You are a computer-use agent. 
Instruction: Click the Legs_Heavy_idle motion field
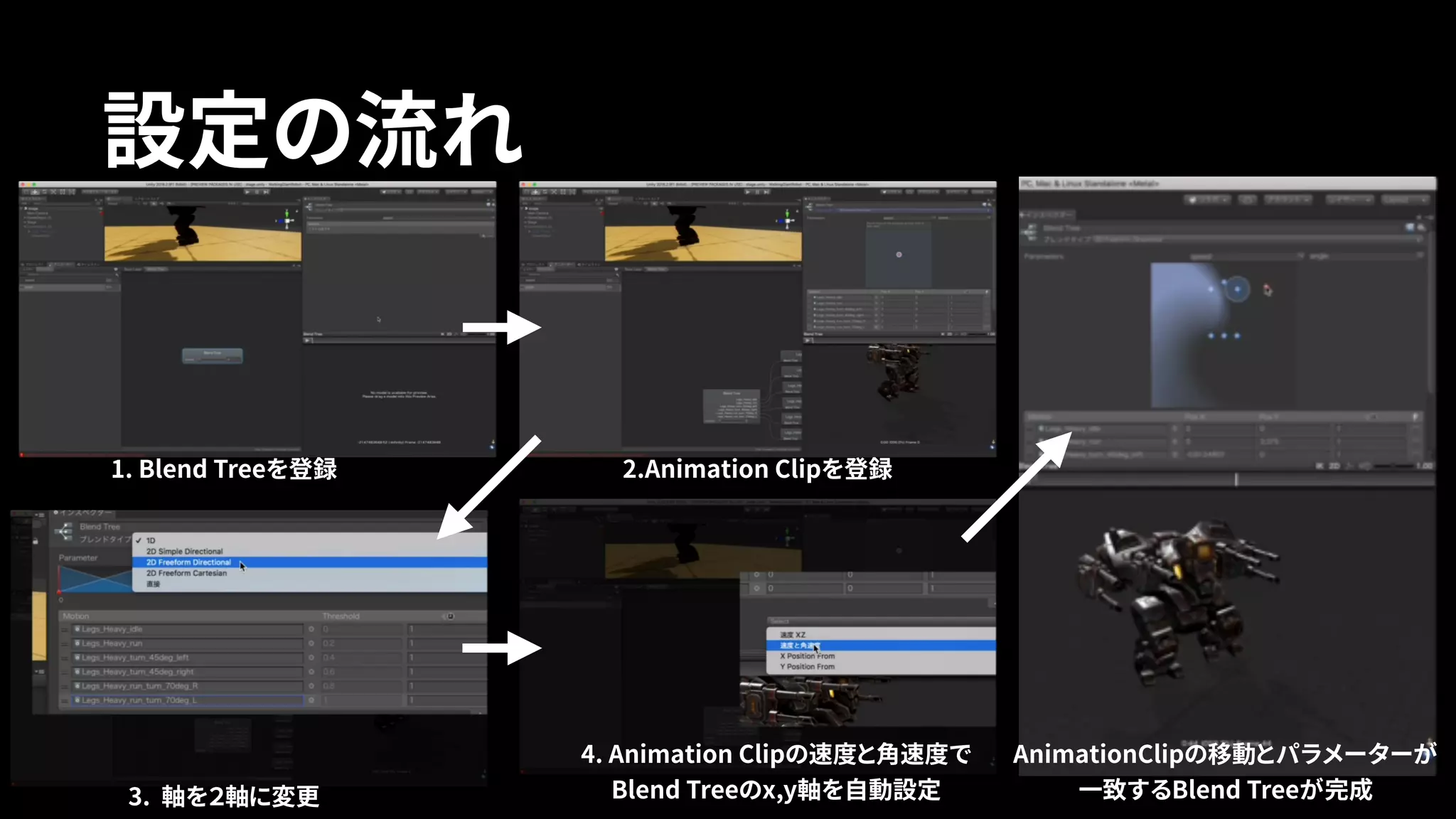click(188, 629)
